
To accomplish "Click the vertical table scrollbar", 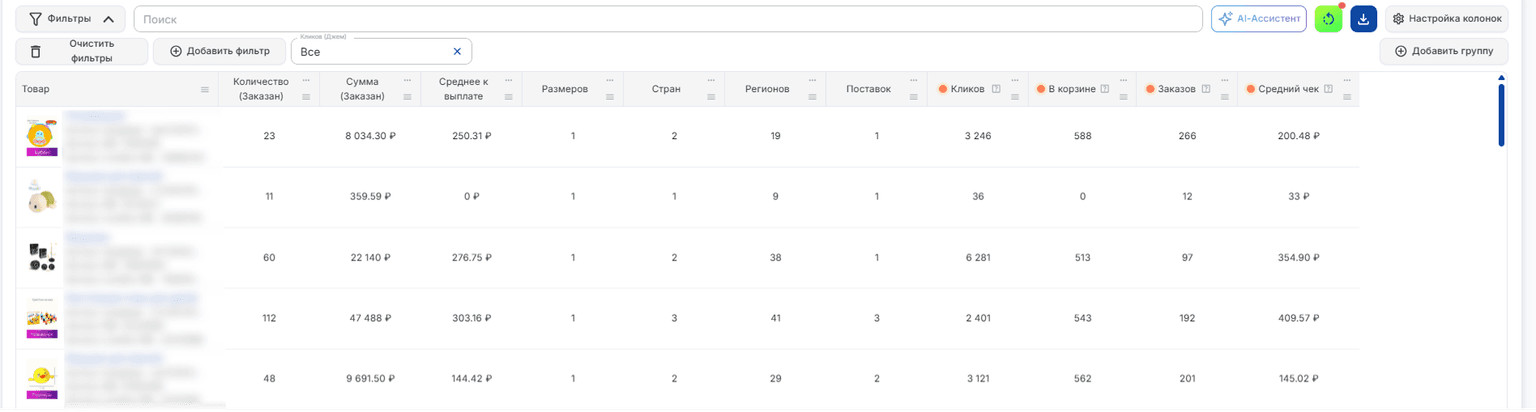I will (1501, 115).
